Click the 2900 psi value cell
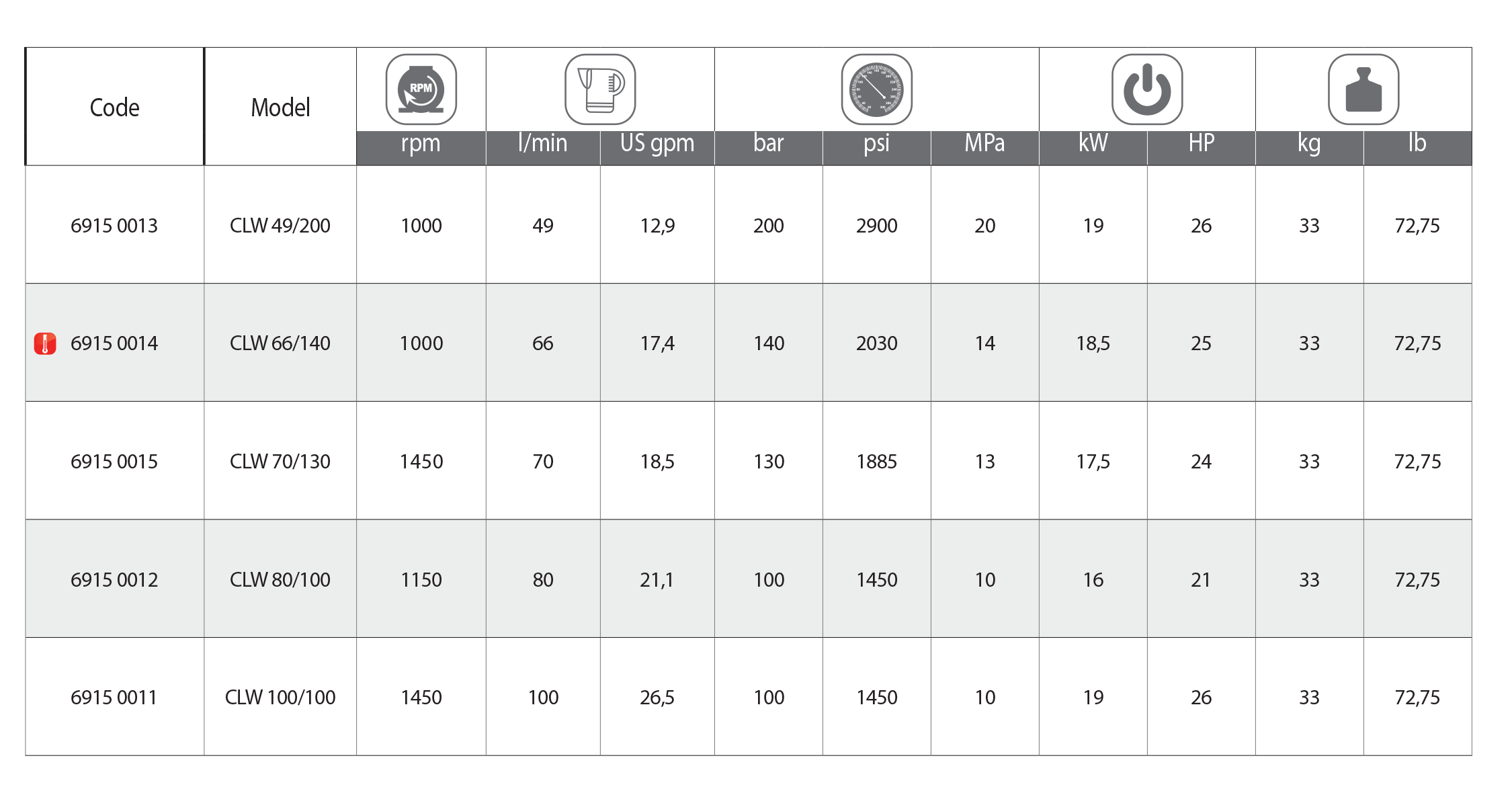The height and width of the screenshot is (793, 1512). click(877, 225)
